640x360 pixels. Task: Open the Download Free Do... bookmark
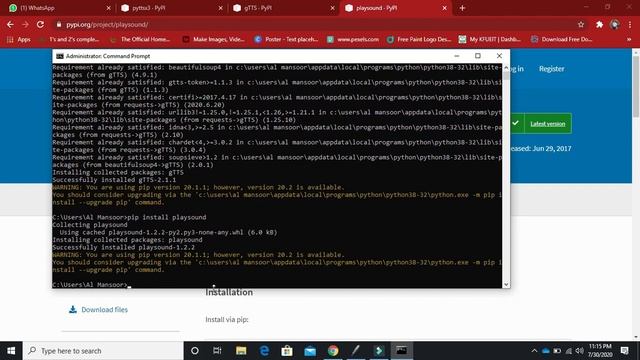coord(561,39)
